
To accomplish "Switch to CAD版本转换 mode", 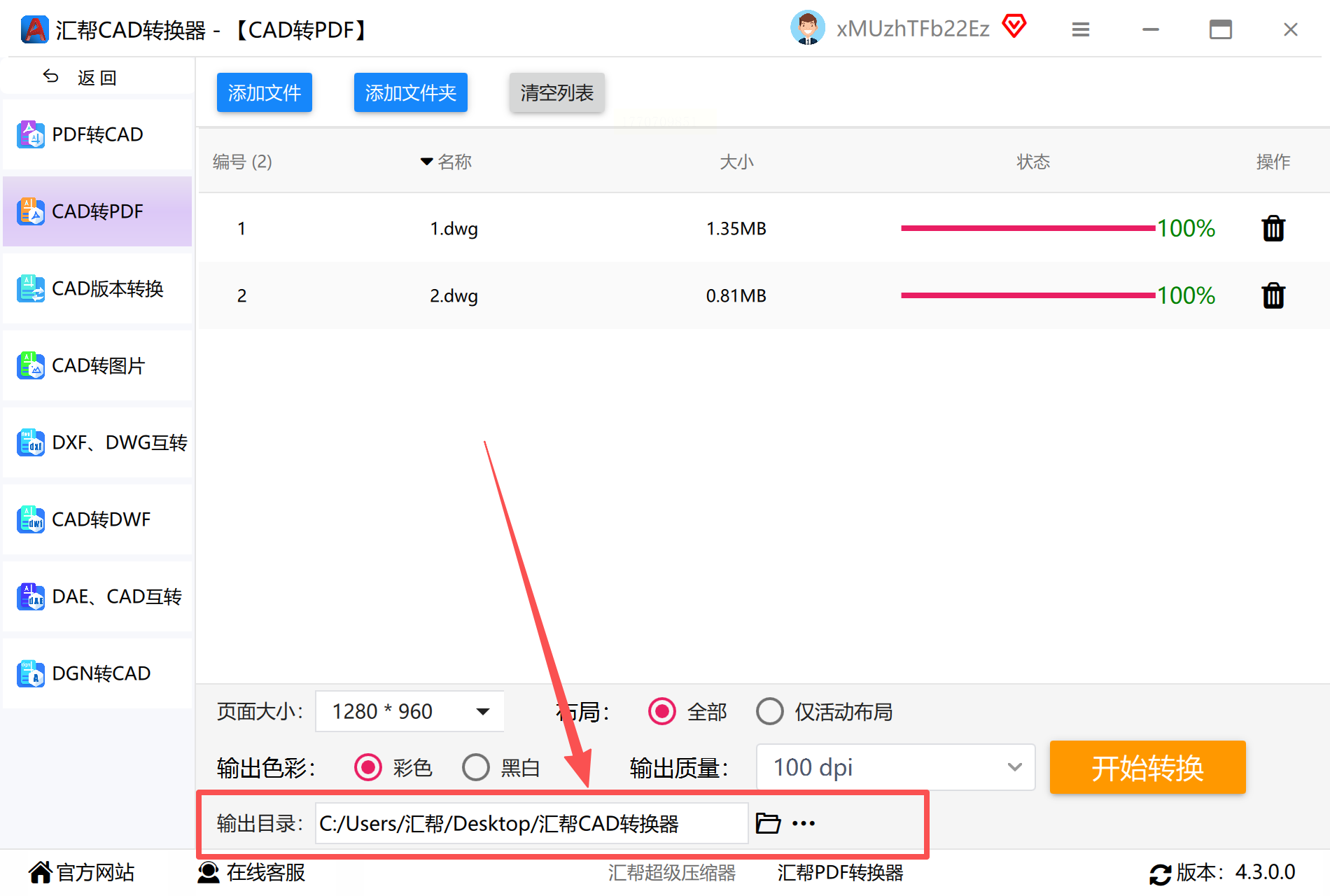I will 97,288.
